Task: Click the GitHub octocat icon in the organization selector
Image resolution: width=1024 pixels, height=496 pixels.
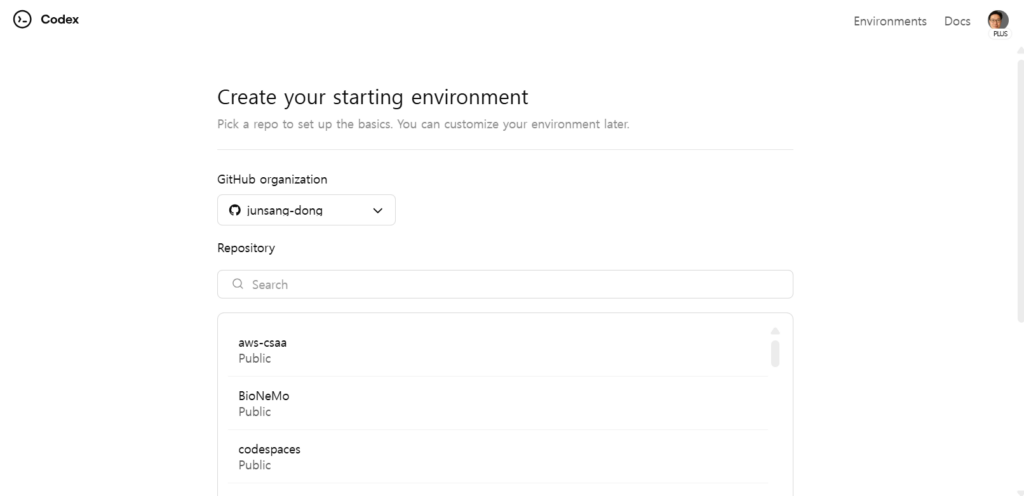Action: pos(234,210)
